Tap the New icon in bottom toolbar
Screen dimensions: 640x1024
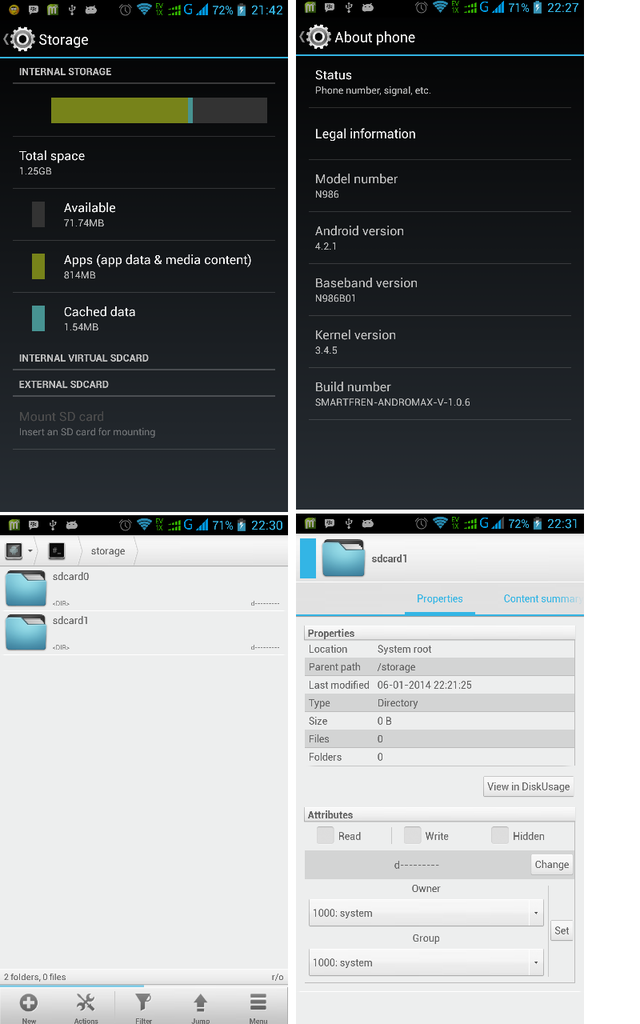pyautogui.click(x=29, y=1002)
